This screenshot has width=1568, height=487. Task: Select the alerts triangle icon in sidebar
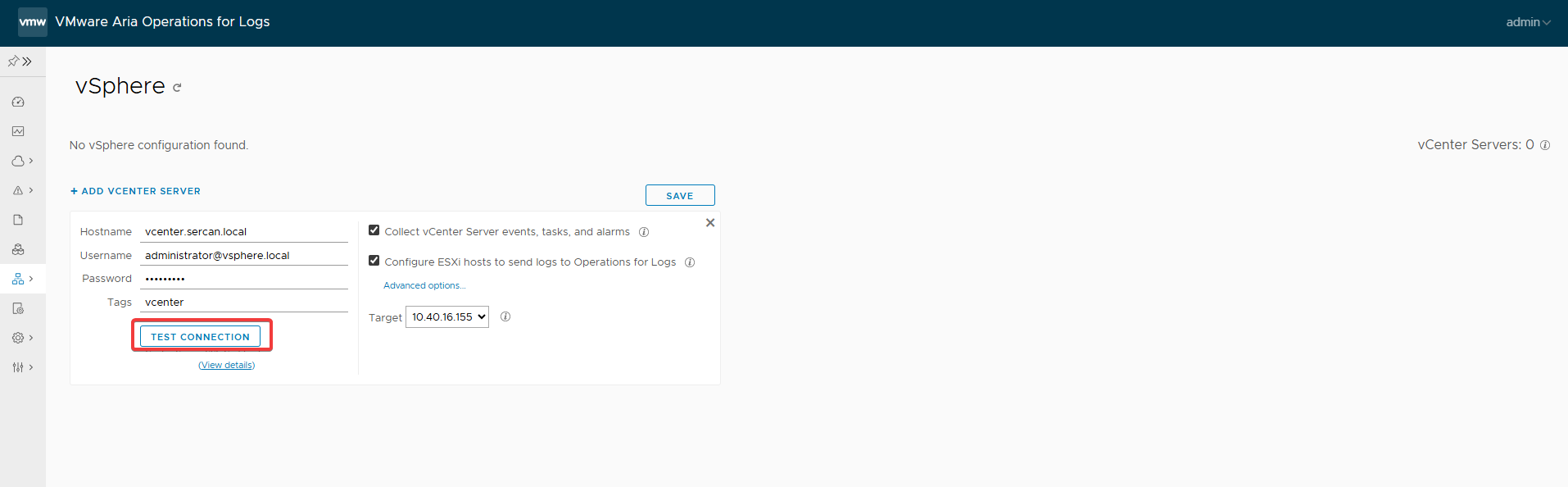click(x=18, y=190)
